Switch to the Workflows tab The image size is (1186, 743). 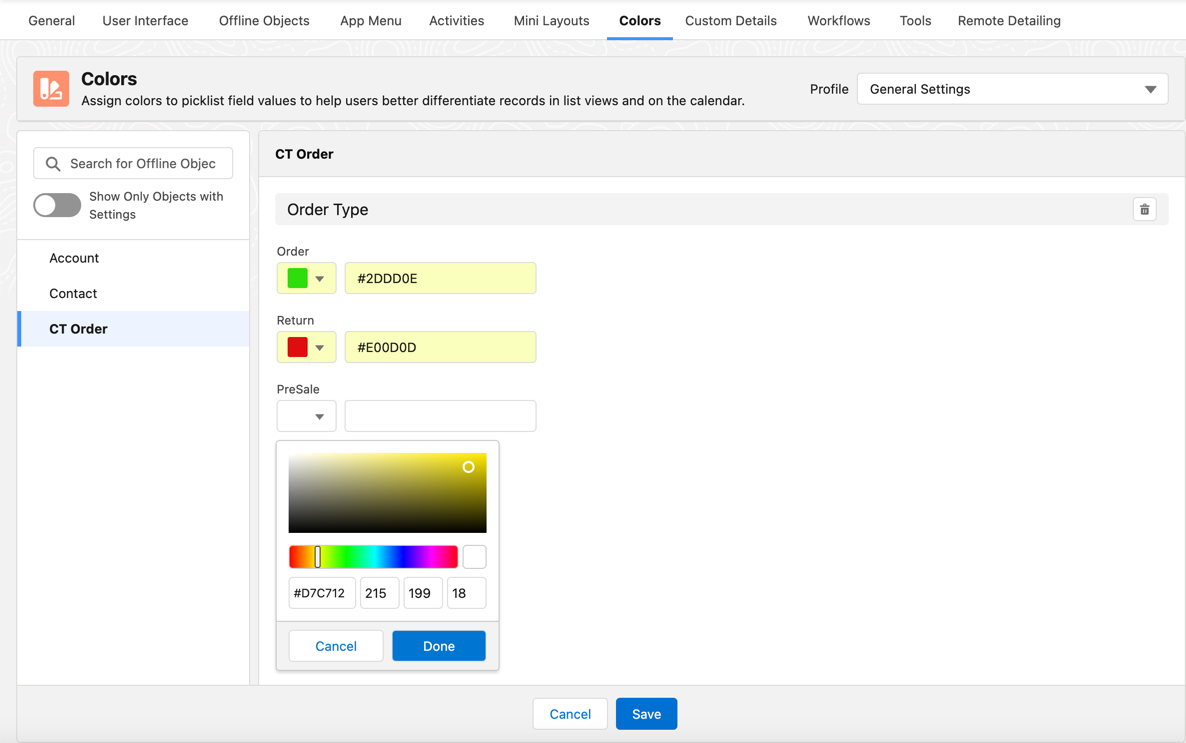[838, 20]
